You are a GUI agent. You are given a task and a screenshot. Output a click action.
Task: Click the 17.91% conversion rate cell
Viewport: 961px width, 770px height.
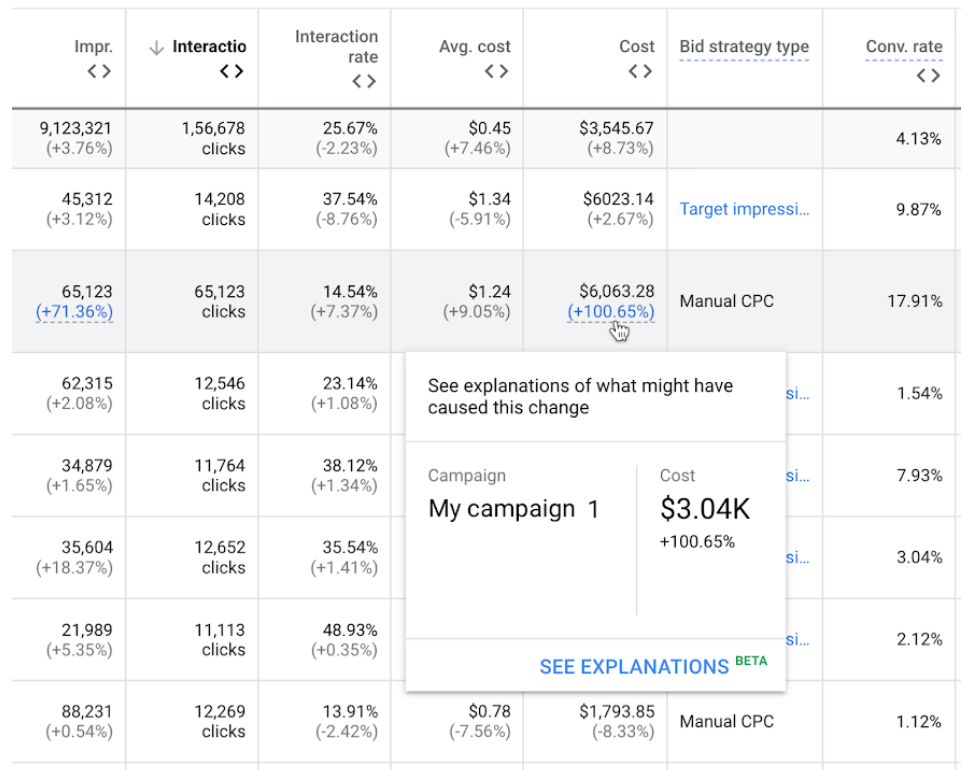click(x=914, y=301)
